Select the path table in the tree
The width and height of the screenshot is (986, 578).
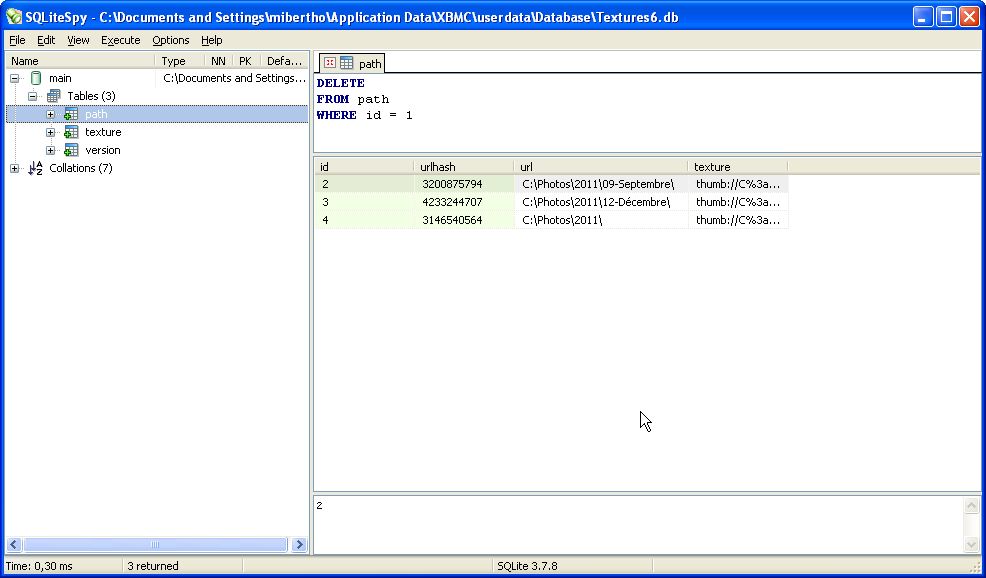(x=96, y=114)
